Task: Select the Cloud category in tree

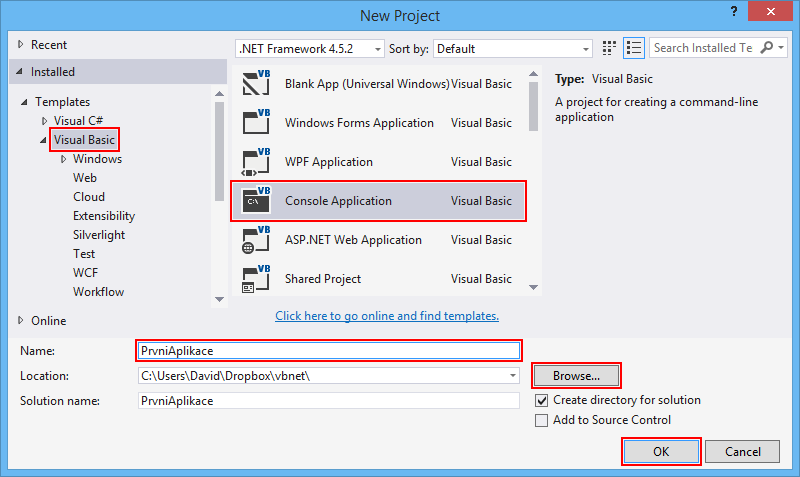Action: tap(89, 196)
